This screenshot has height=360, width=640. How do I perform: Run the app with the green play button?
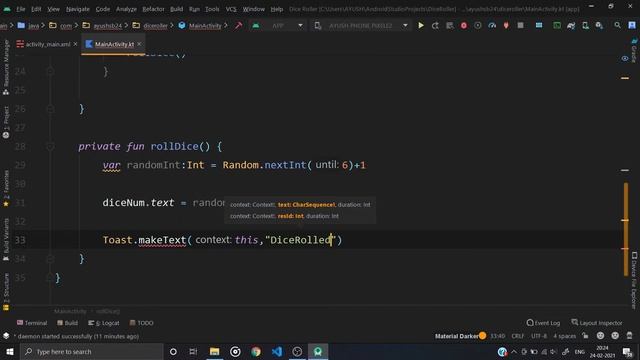pos(421,25)
